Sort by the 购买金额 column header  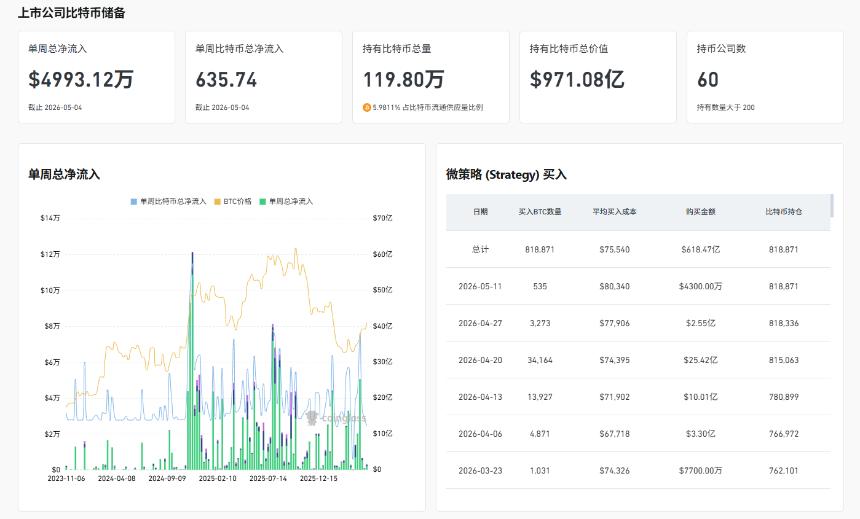pyautogui.click(x=700, y=211)
